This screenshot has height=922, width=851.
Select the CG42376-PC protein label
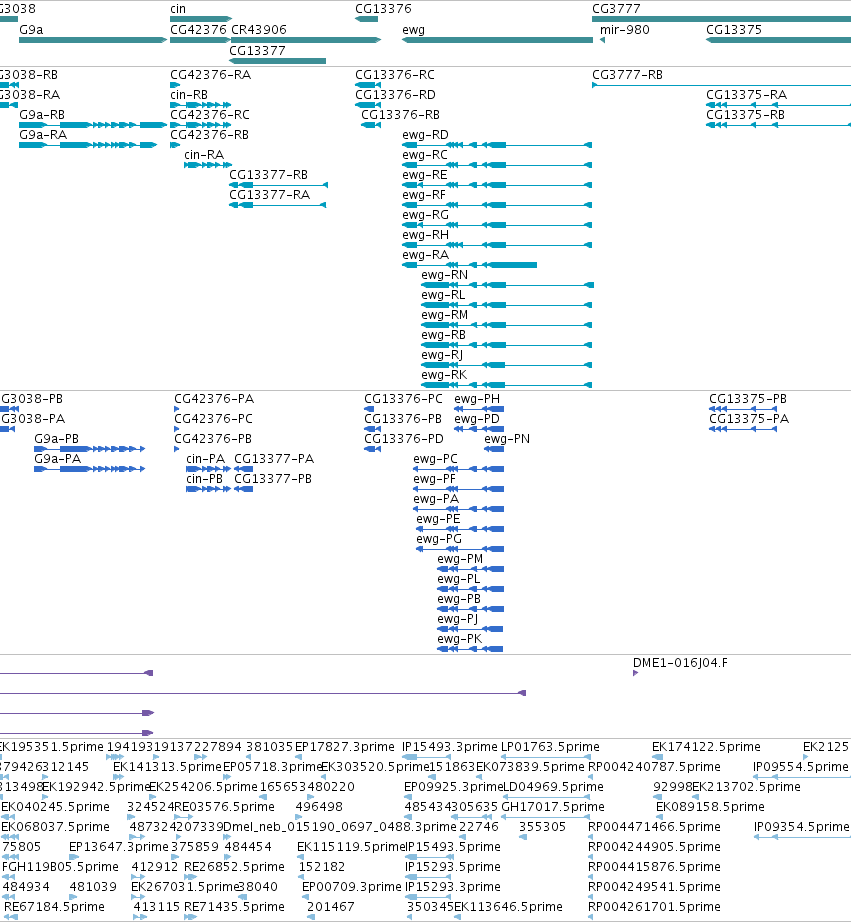[213, 419]
